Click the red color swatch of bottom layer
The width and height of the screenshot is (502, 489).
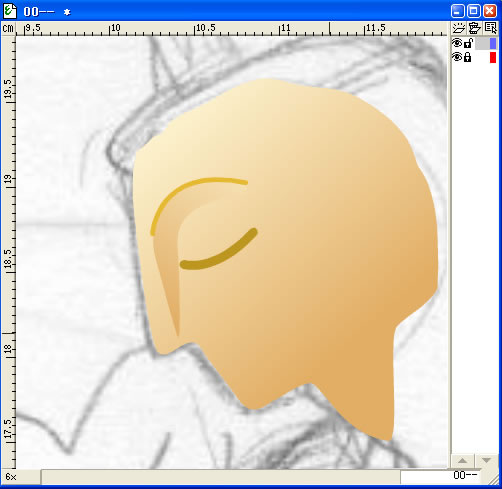(x=493, y=57)
